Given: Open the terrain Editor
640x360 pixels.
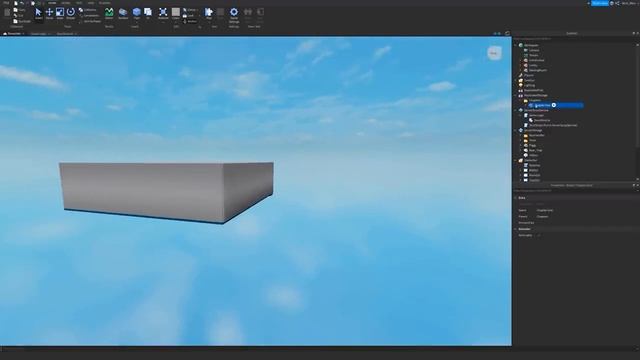Looking at the screenshot, I should point(109,13).
